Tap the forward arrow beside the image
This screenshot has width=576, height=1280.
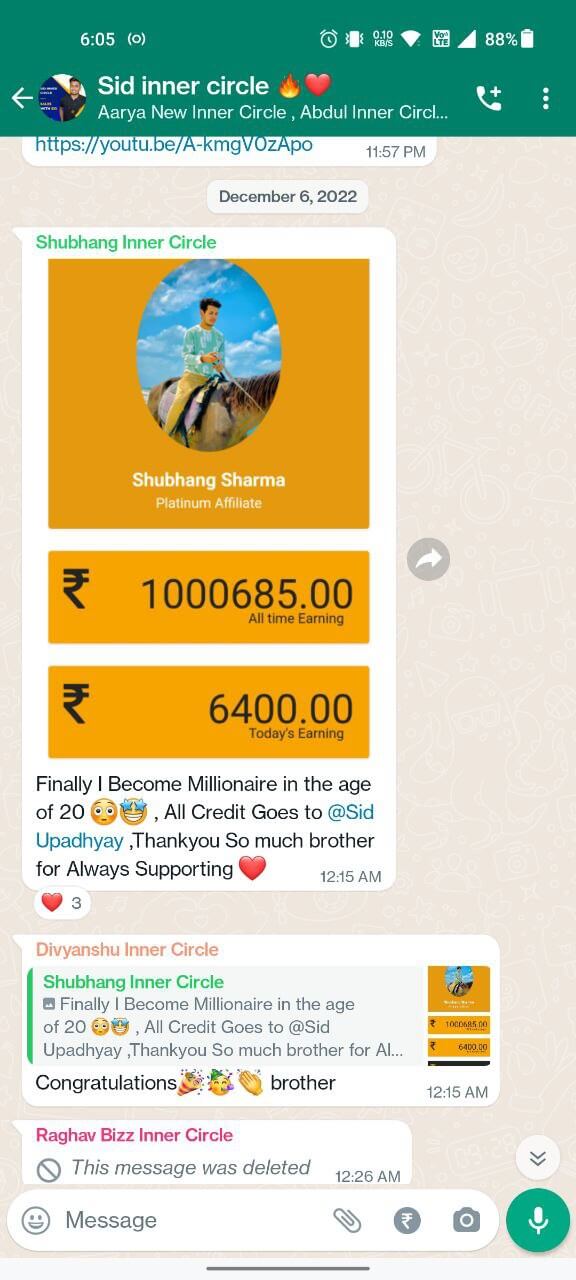point(429,561)
